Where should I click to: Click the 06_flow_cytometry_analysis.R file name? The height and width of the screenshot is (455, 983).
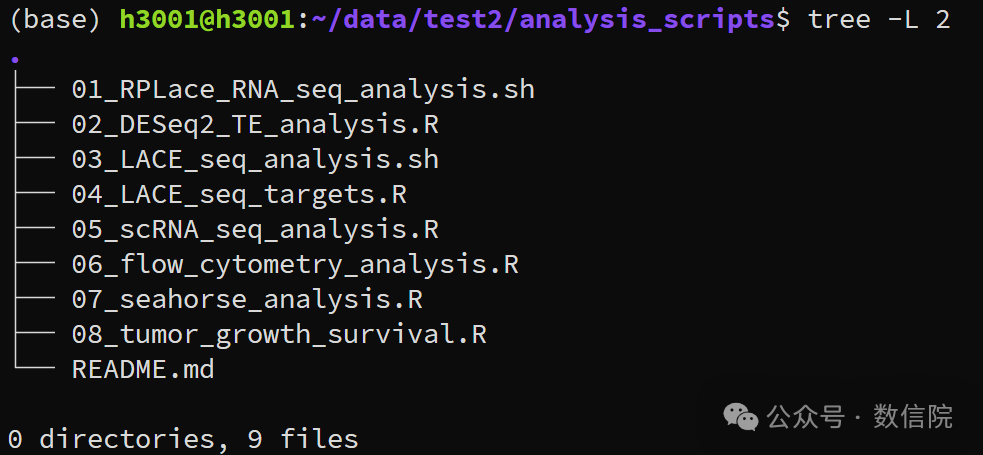295,264
